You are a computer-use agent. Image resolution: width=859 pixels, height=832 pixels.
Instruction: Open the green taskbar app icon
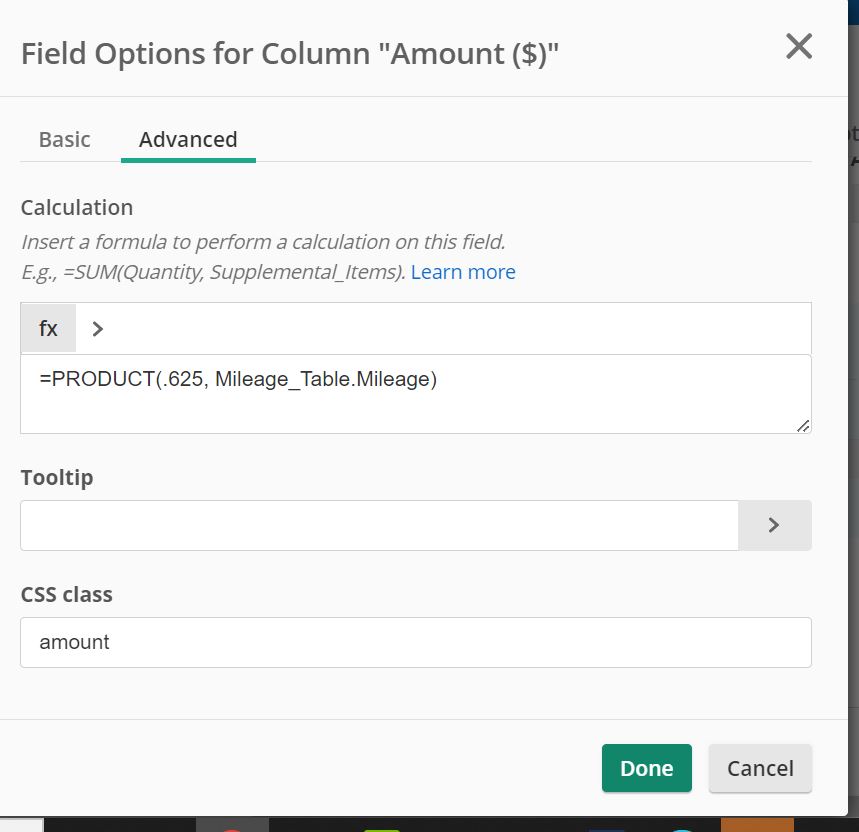pyautogui.click(x=382, y=828)
